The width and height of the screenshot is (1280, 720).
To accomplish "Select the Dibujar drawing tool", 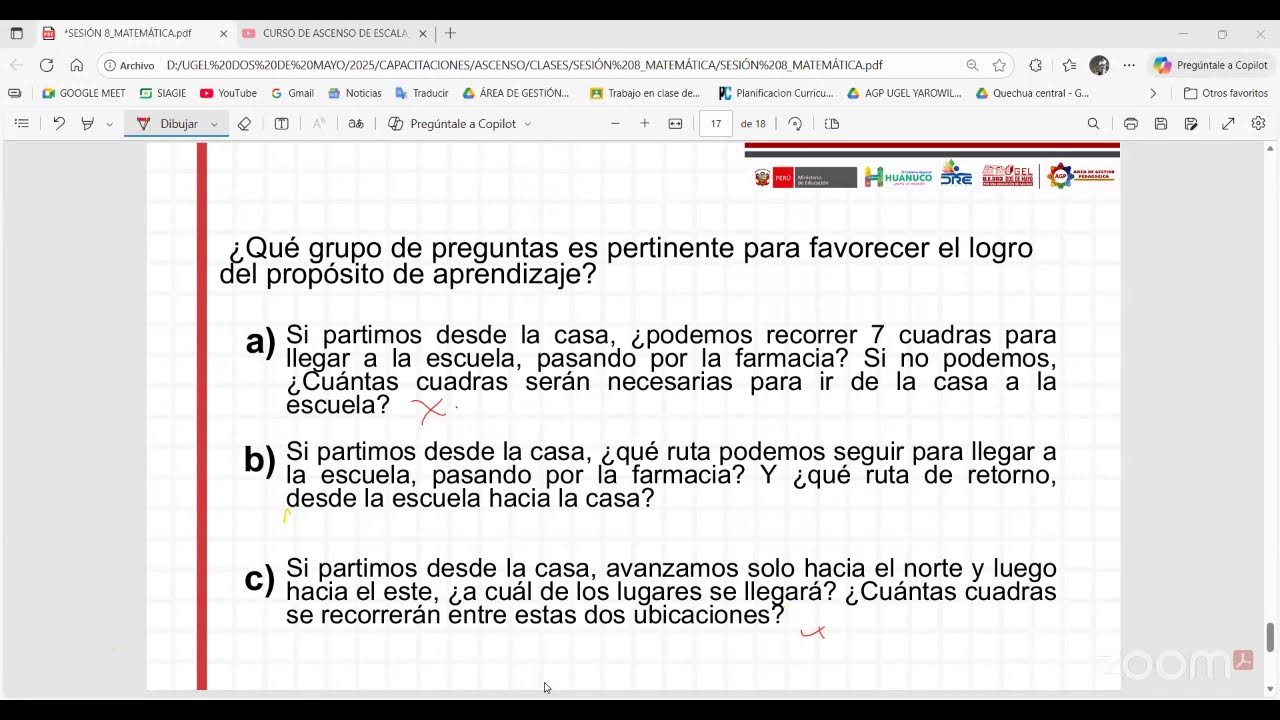I will tap(168, 124).
